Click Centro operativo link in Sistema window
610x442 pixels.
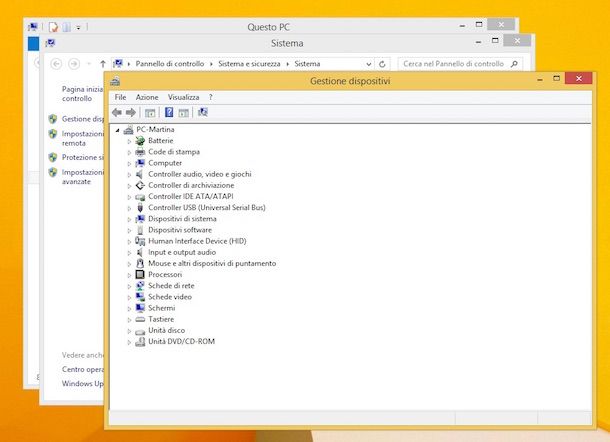pos(82,369)
